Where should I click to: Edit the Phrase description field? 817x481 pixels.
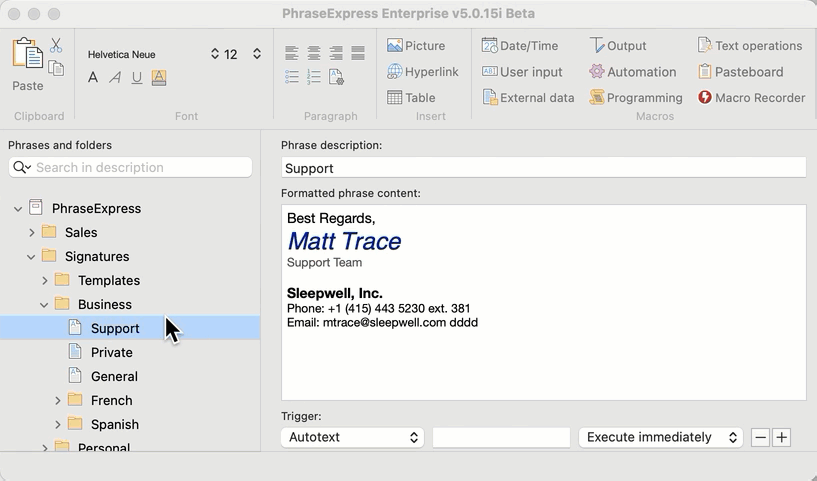pos(543,168)
